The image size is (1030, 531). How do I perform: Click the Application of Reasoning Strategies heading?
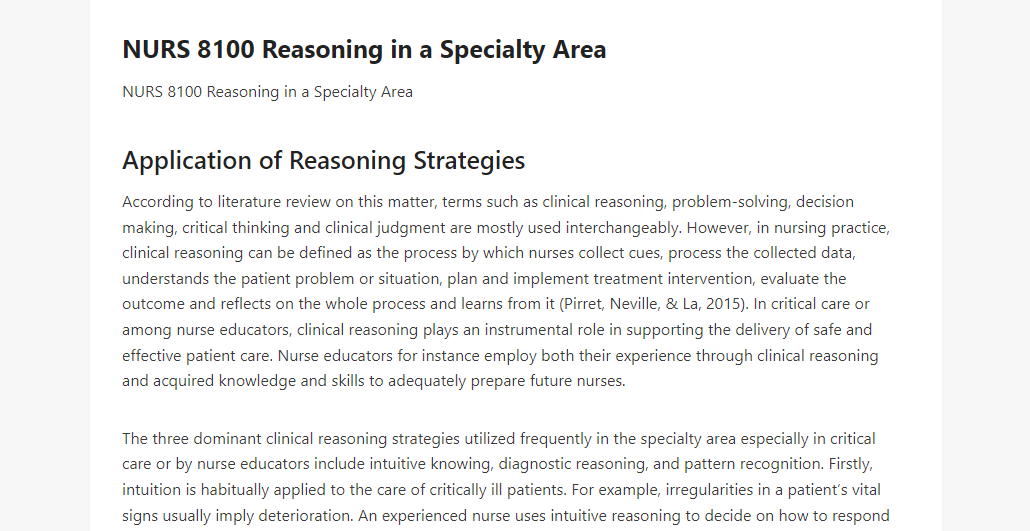point(323,160)
